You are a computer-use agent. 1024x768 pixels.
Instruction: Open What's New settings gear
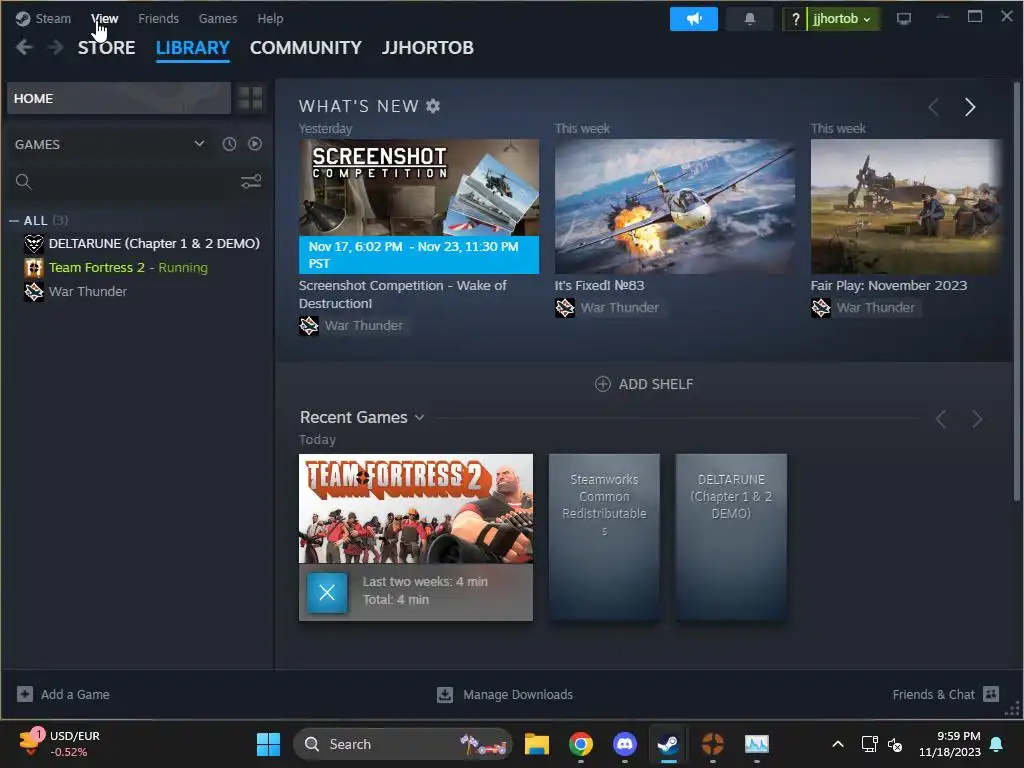click(433, 106)
